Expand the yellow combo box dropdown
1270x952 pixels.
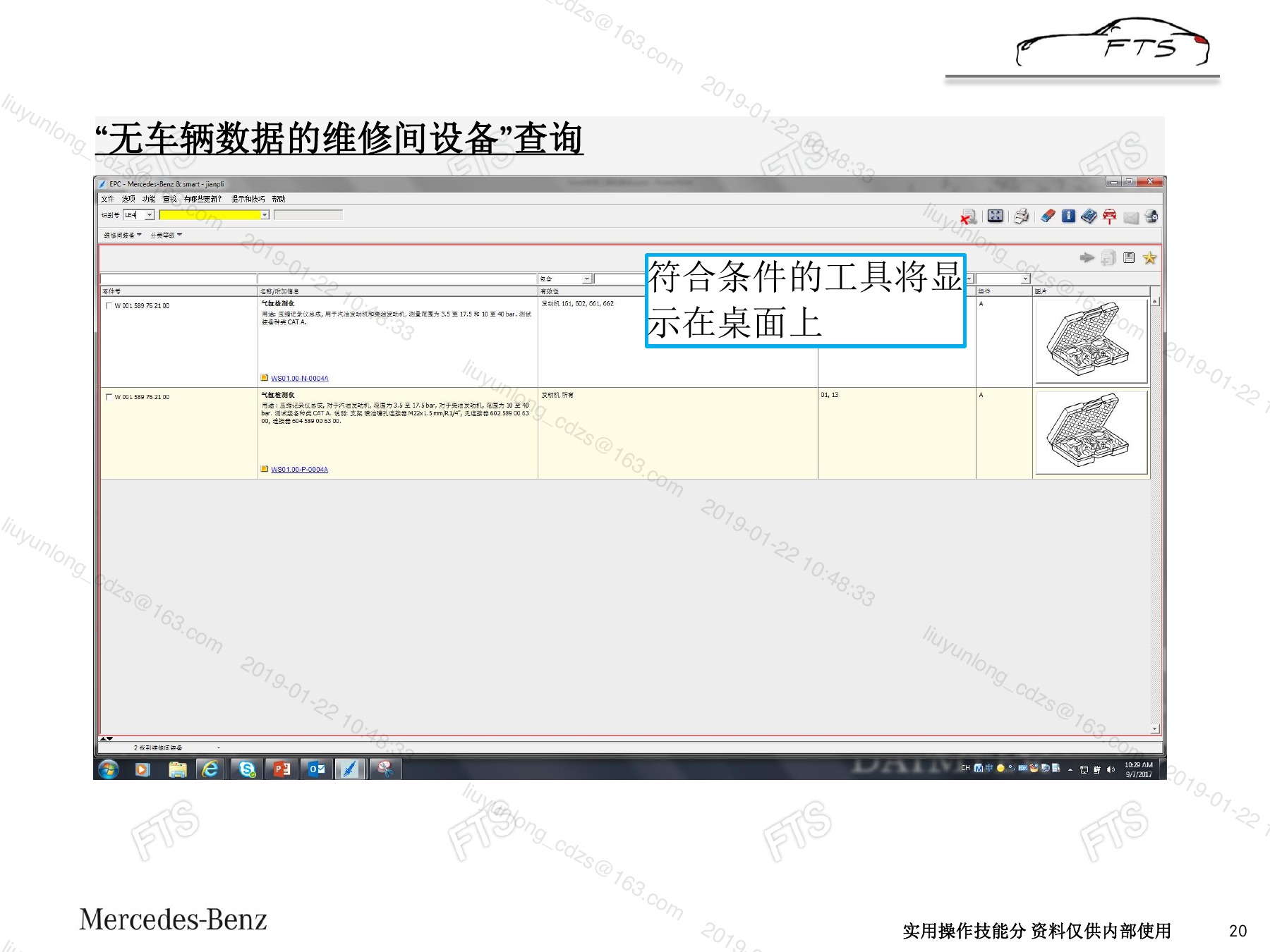click(265, 215)
